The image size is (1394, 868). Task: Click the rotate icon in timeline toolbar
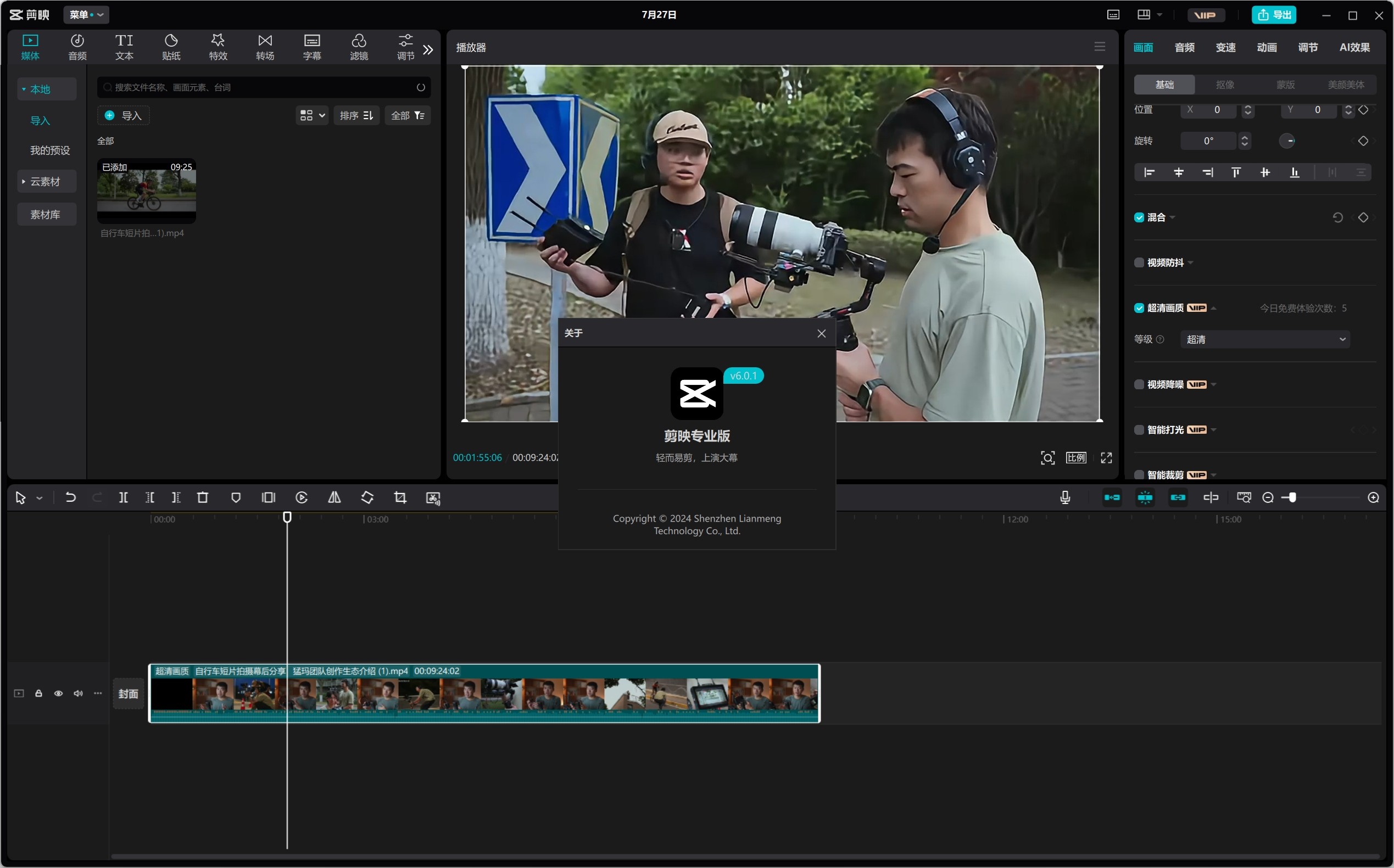pos(367,498)
